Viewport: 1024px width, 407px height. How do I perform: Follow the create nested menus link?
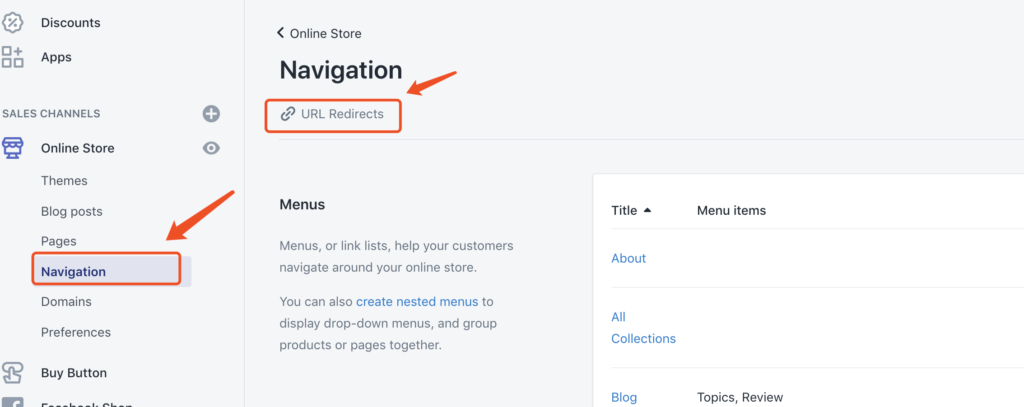[417, 301]
